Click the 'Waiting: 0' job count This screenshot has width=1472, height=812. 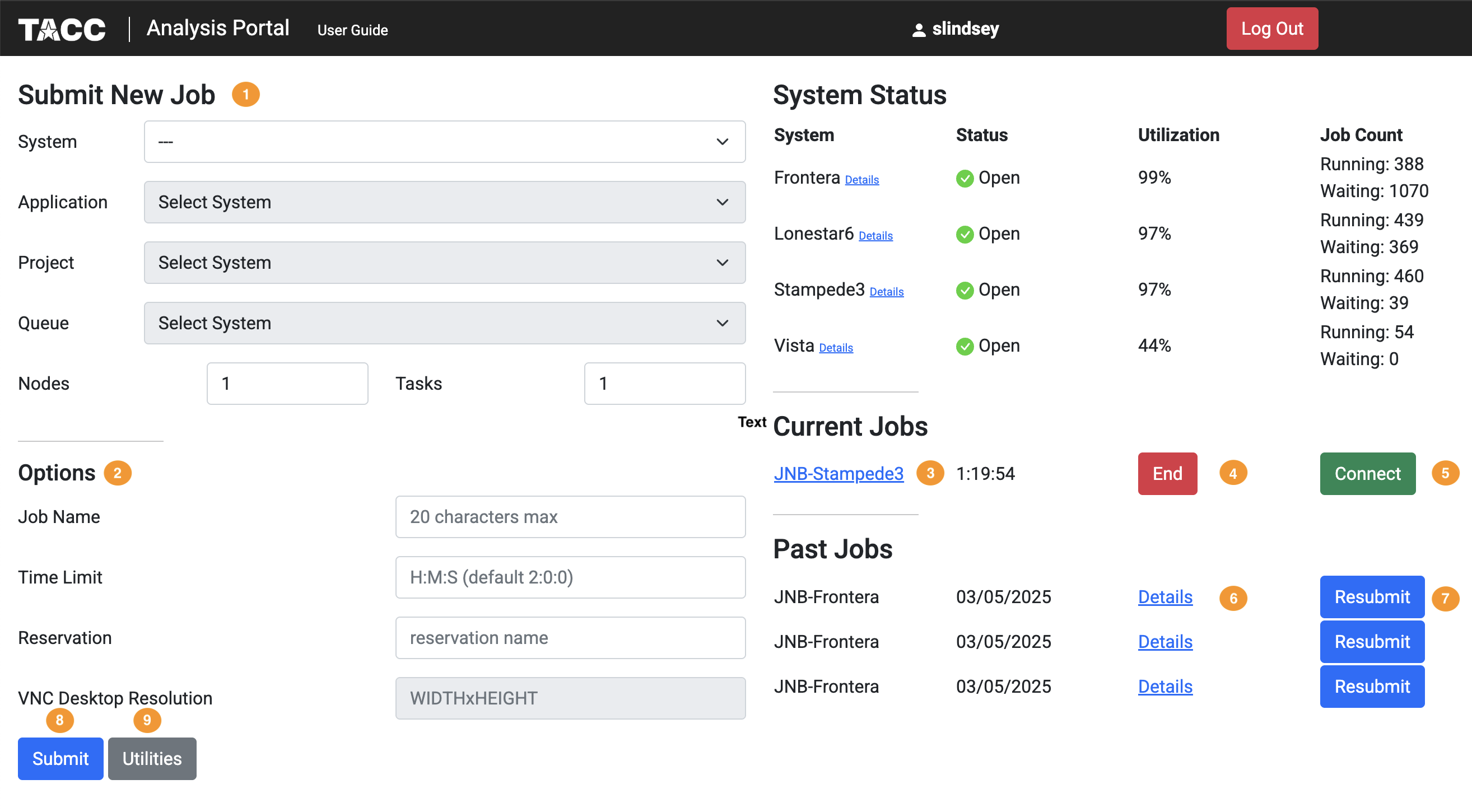(1359, 360)
